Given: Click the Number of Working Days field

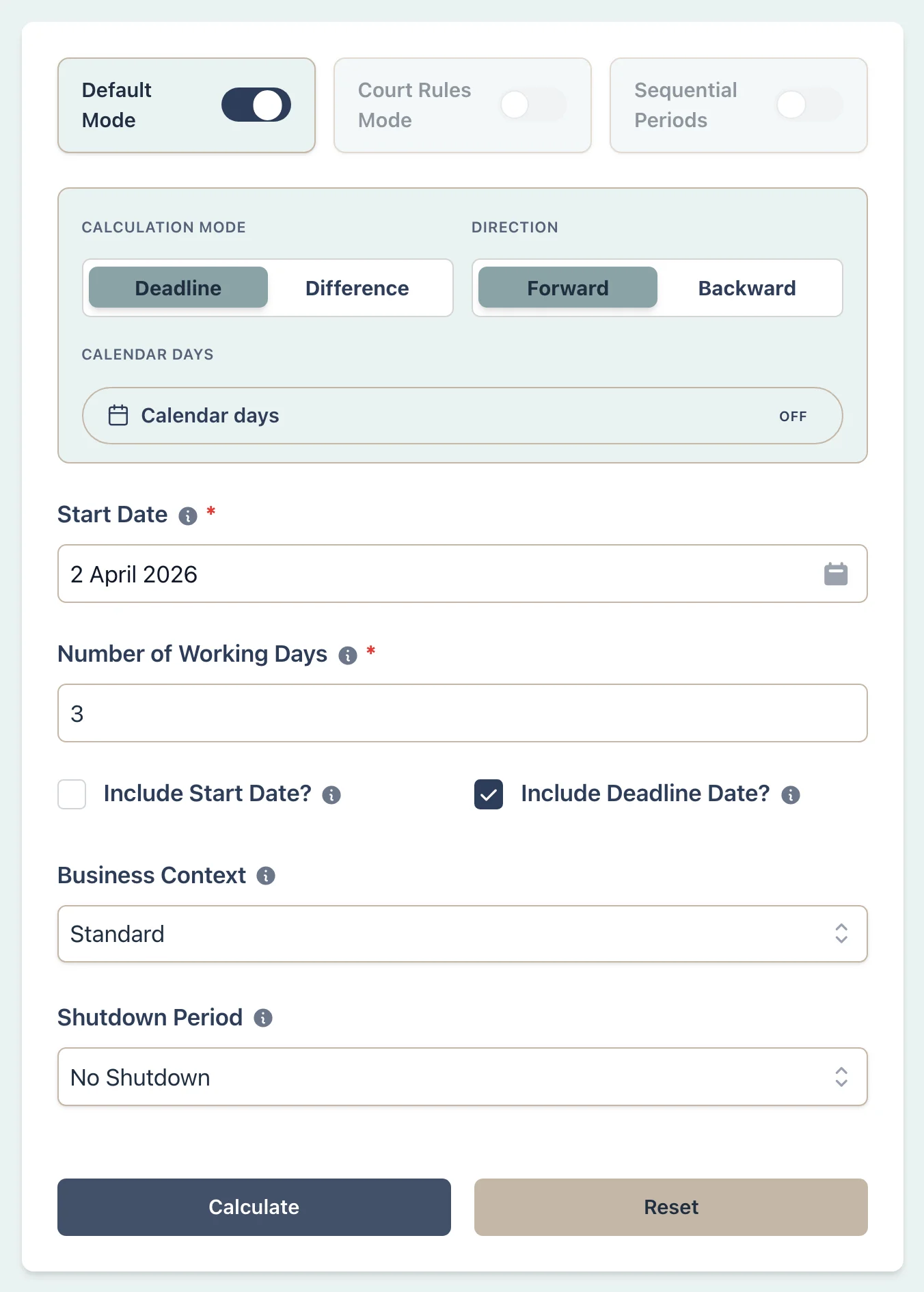Looking at the screenshot, I should (x=463, y=713).
